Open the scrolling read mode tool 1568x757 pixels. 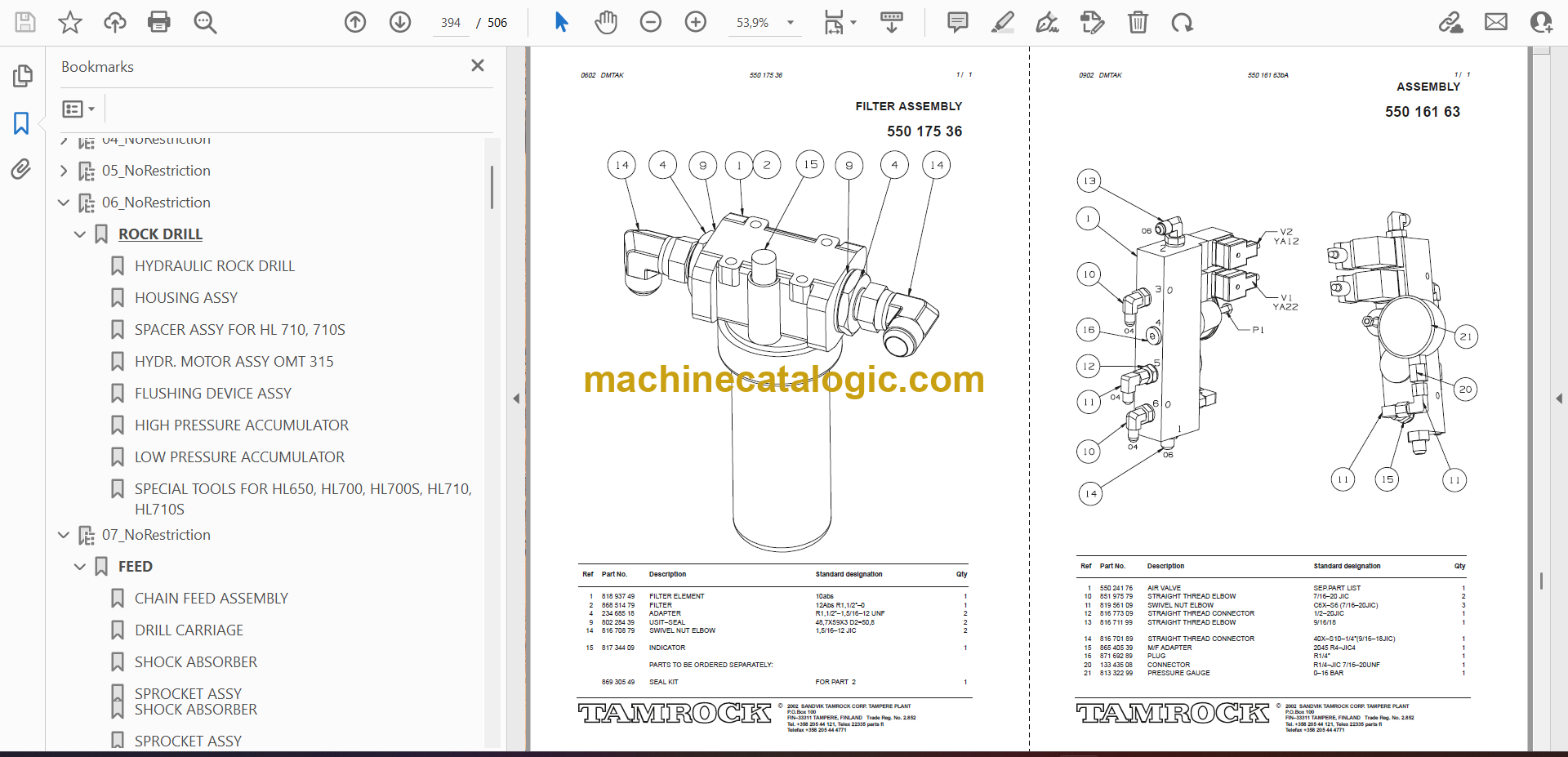[892, 22]
